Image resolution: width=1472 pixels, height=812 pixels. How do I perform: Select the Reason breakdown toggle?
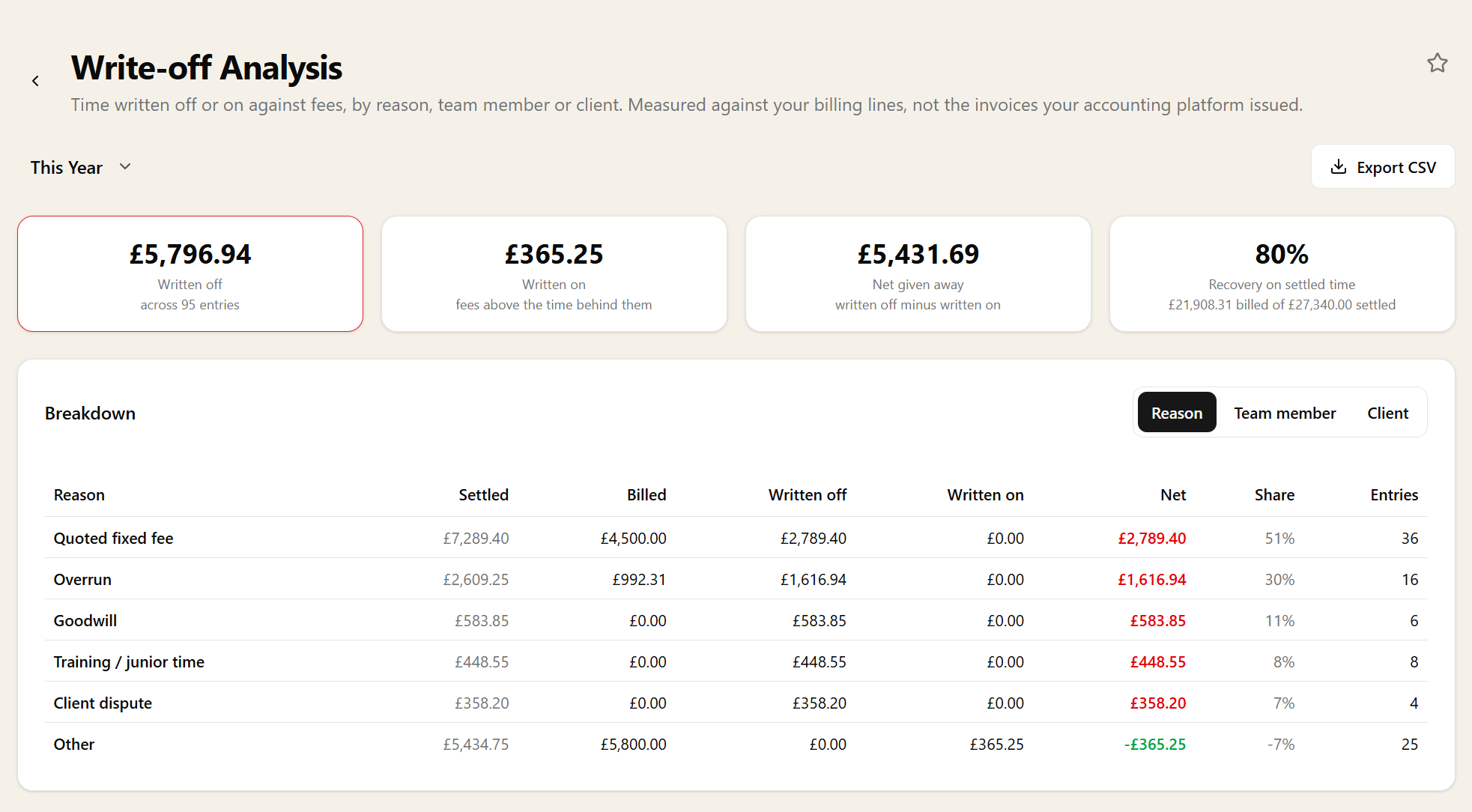tap(1176, 413)
